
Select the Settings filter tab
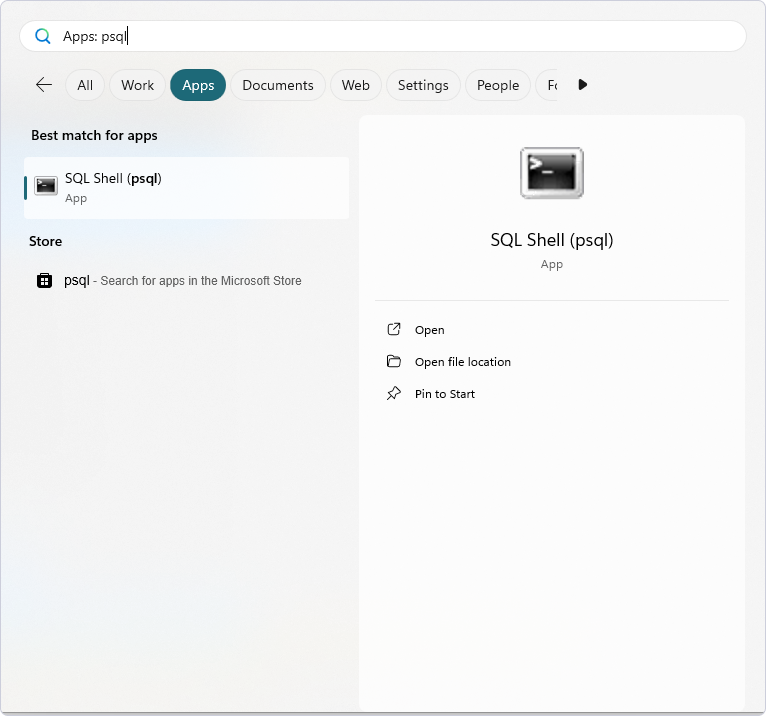[423, 85]
